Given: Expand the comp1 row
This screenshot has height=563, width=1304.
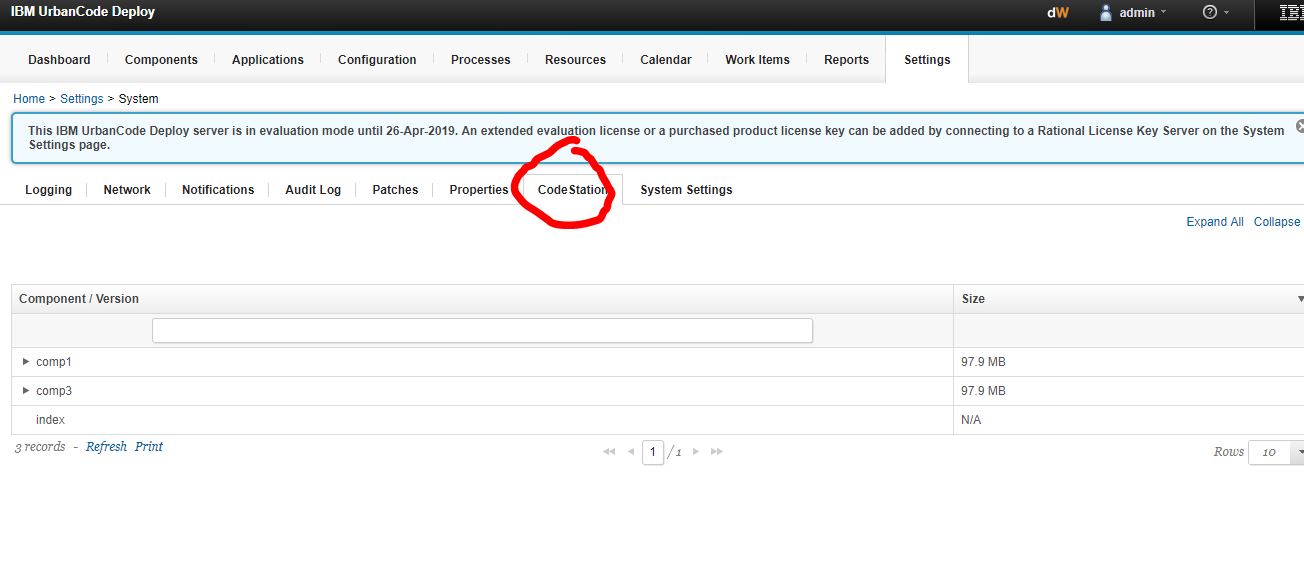Looking at the screenshot, I should 26,362.
